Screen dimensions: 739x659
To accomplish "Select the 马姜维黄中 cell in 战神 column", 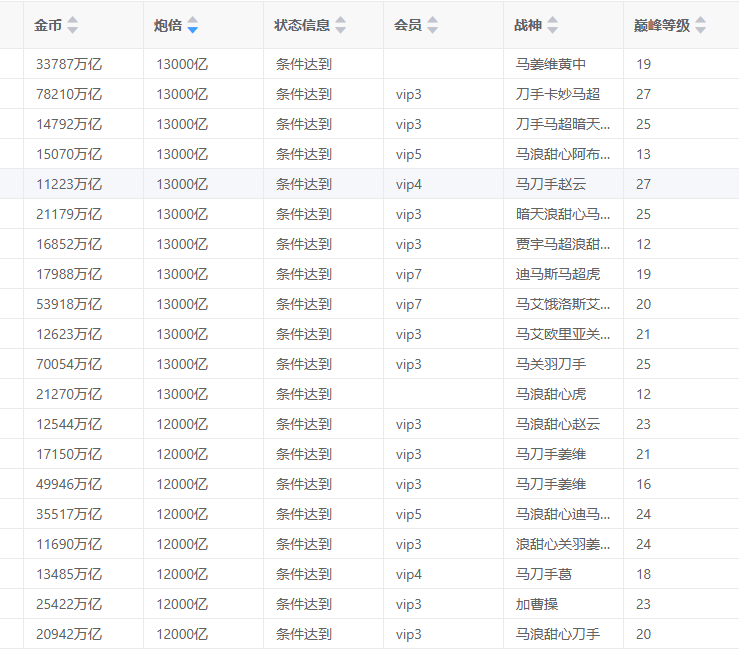I will [550, 64].
